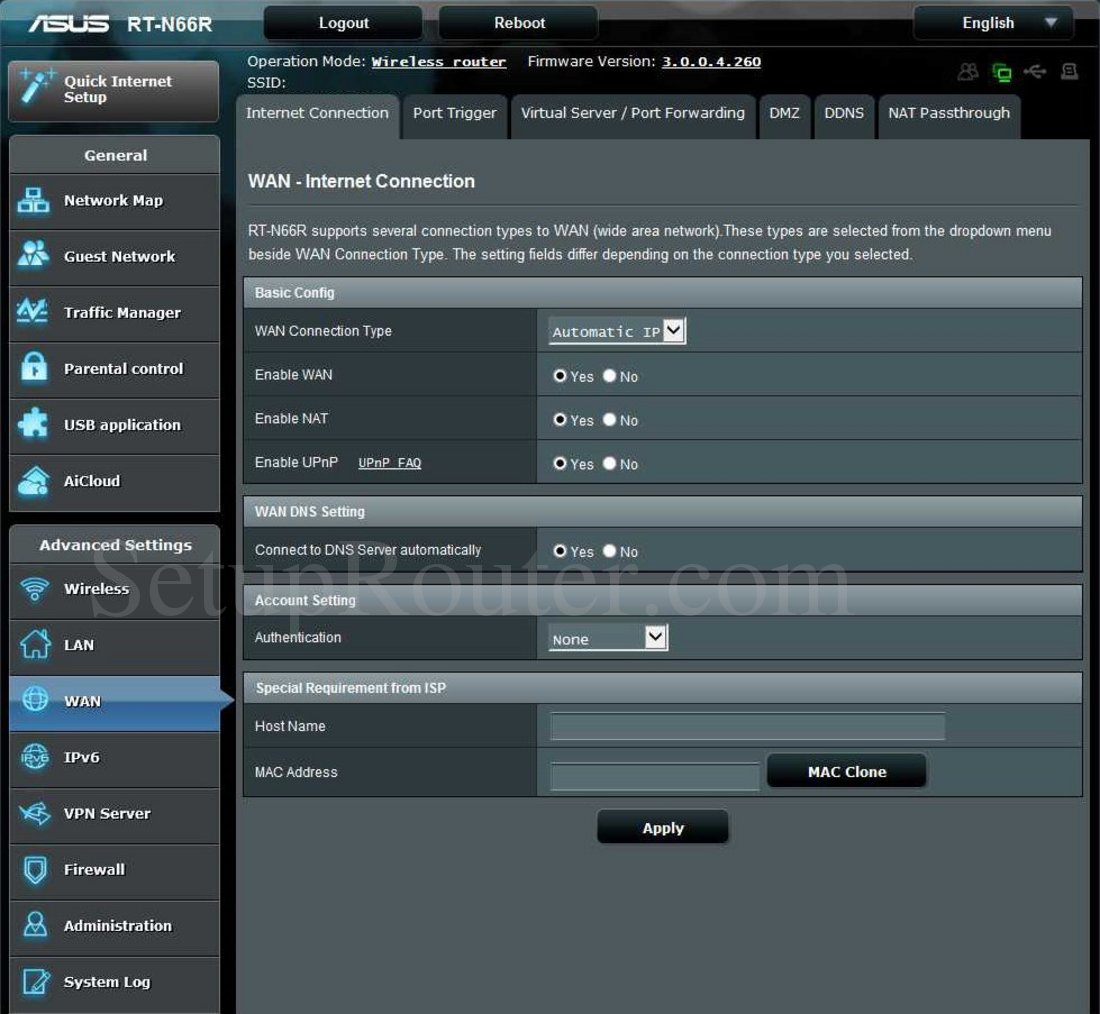Focus the Host Name input field
The image size is (1100, 1014).
(747, 726)
